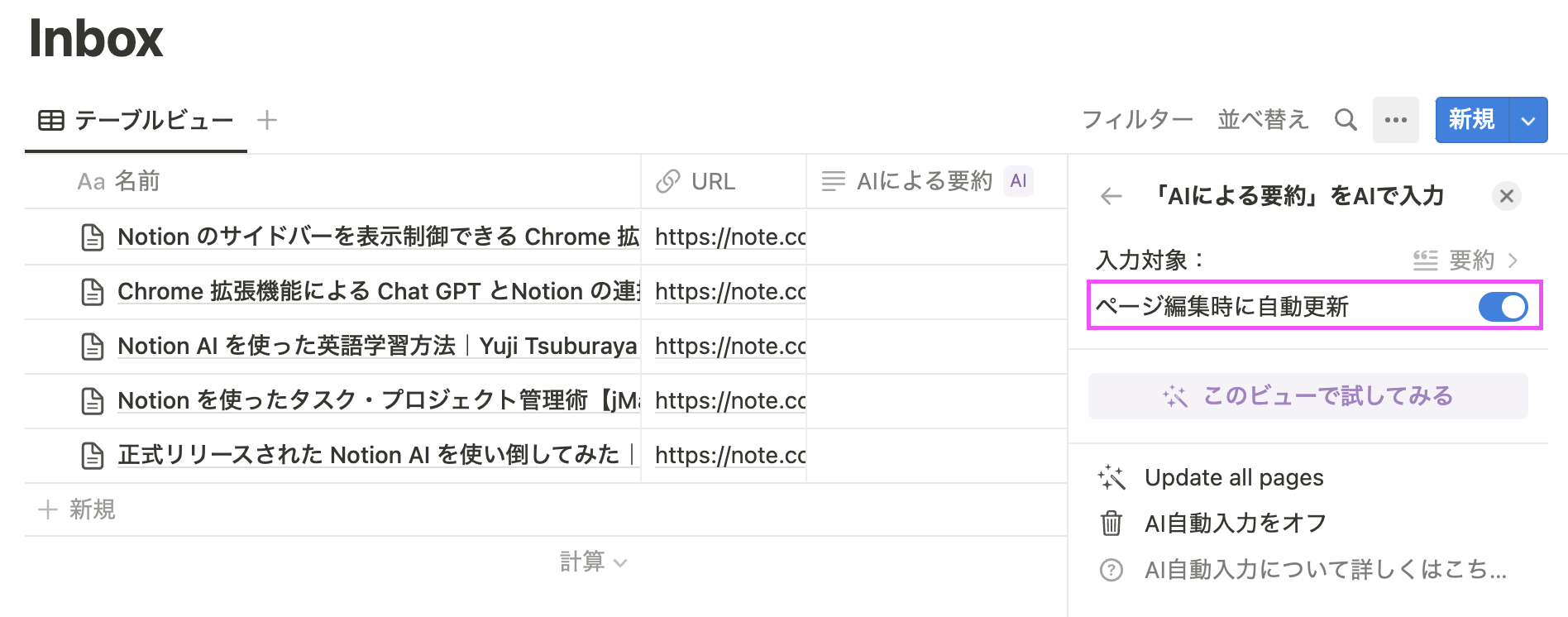Click the Inbox page title
Screen dimensions: 1568x617
[96, 38]
